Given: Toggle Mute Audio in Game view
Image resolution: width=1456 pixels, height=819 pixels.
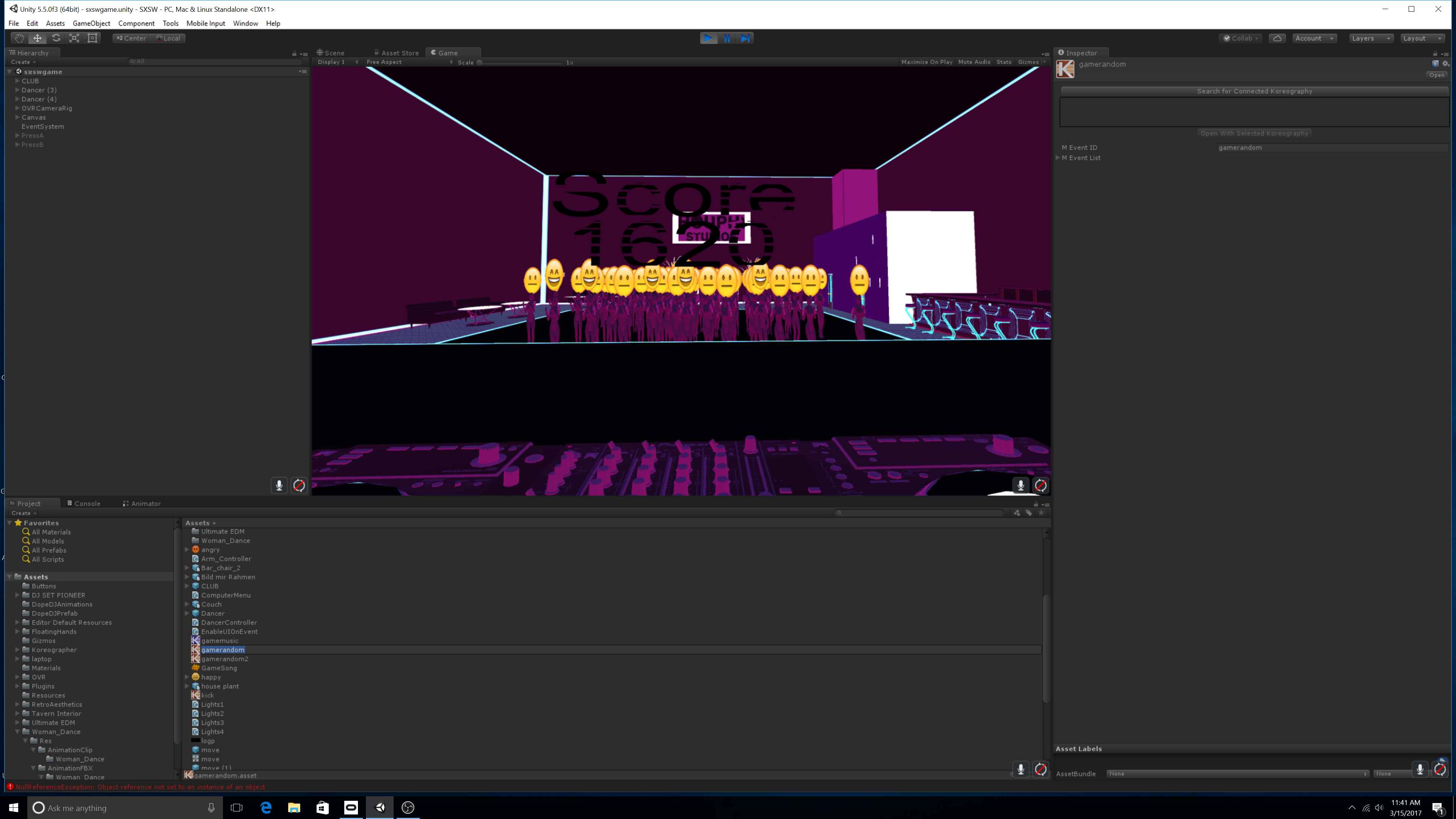Looking at the screenshot, I should tap(974, 62).
